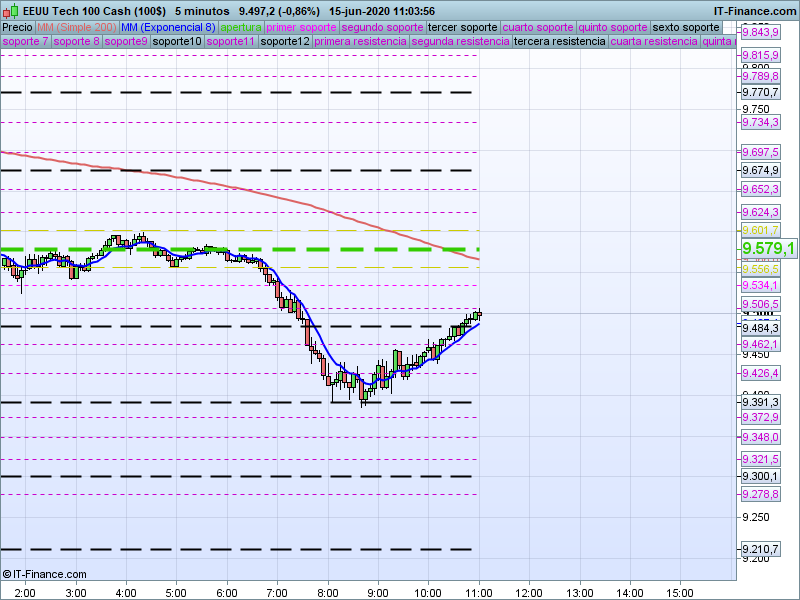Click the 8:00 mark on time axis

coord(327,592)
